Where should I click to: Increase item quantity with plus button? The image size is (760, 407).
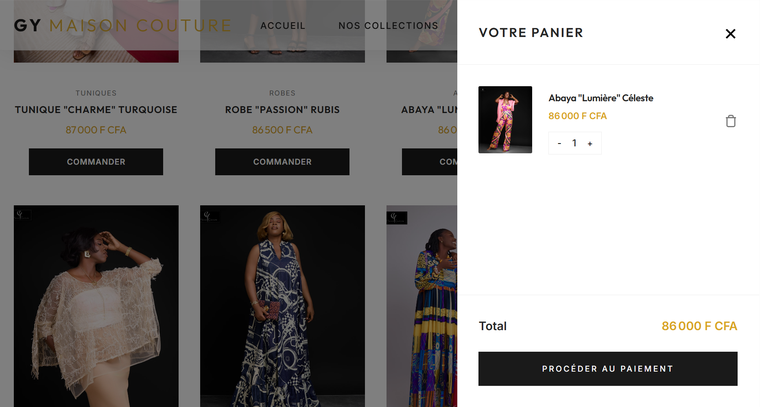coord(590,143)
